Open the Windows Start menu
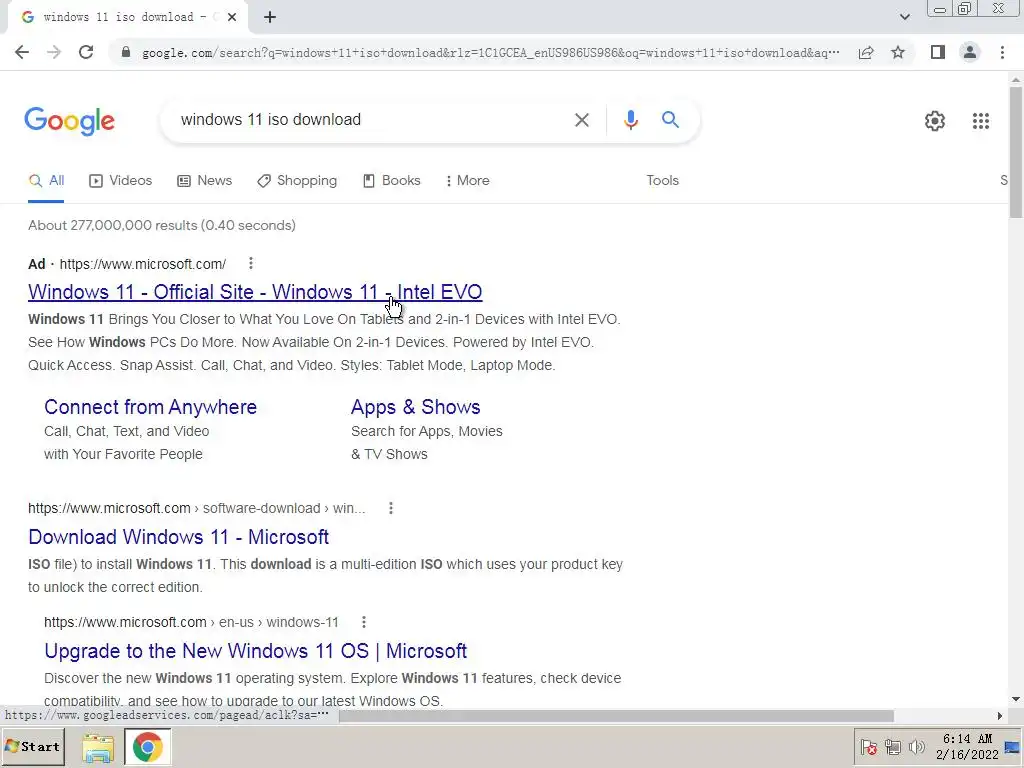This screenshot has height=768, width=1024. click(x=33, y=747)
